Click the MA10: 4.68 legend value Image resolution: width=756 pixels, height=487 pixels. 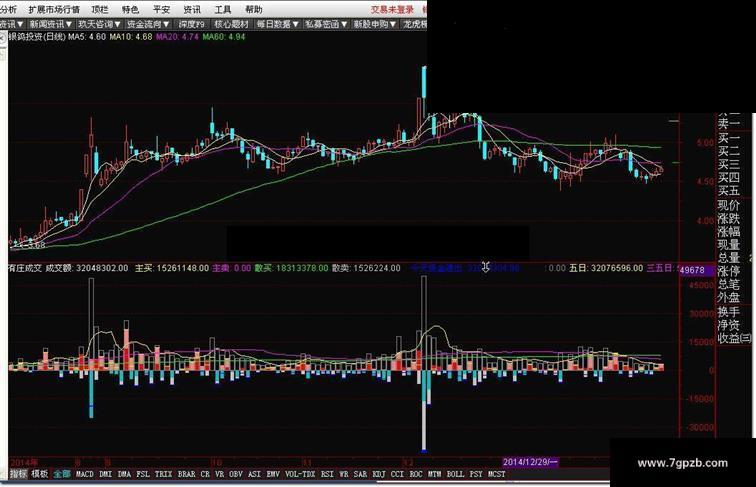(x=131, y=37)
